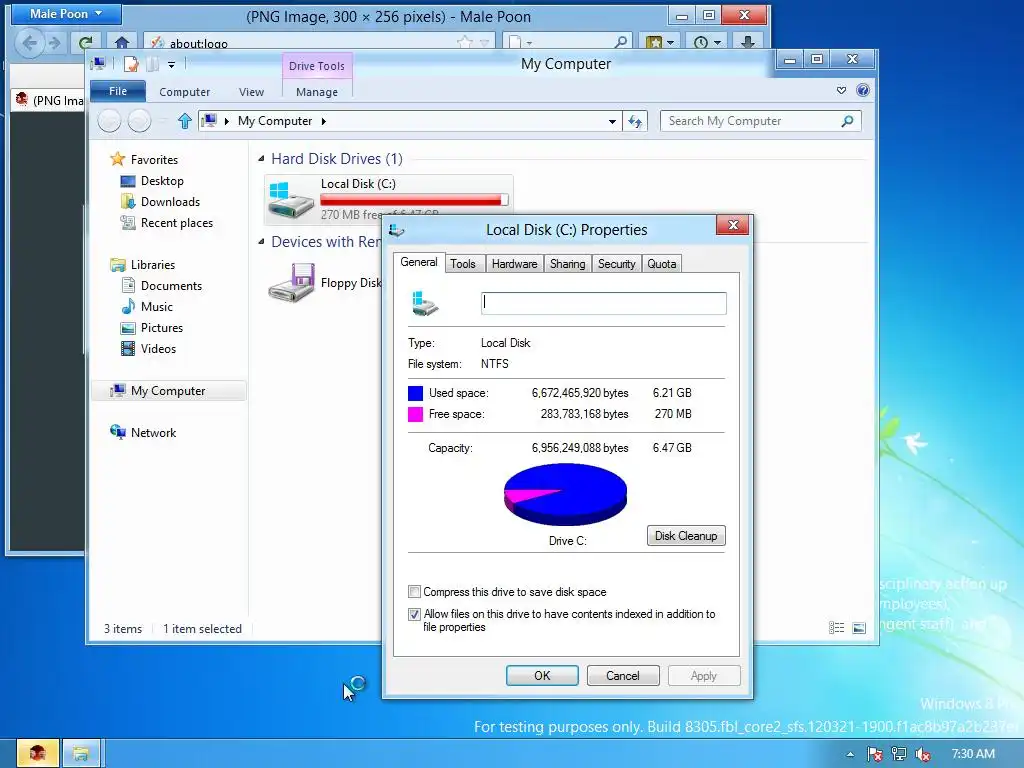The width and height of the screenshot is (1024, 768).
Task: Click the Explorer back button
Action: tap(109, 121)
